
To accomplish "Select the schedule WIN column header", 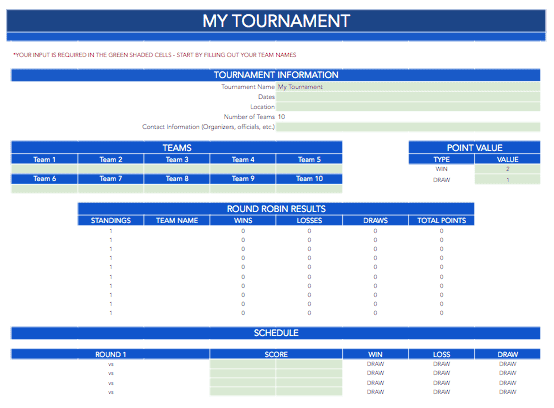I will pyautogui.click(x=375, y=354).
